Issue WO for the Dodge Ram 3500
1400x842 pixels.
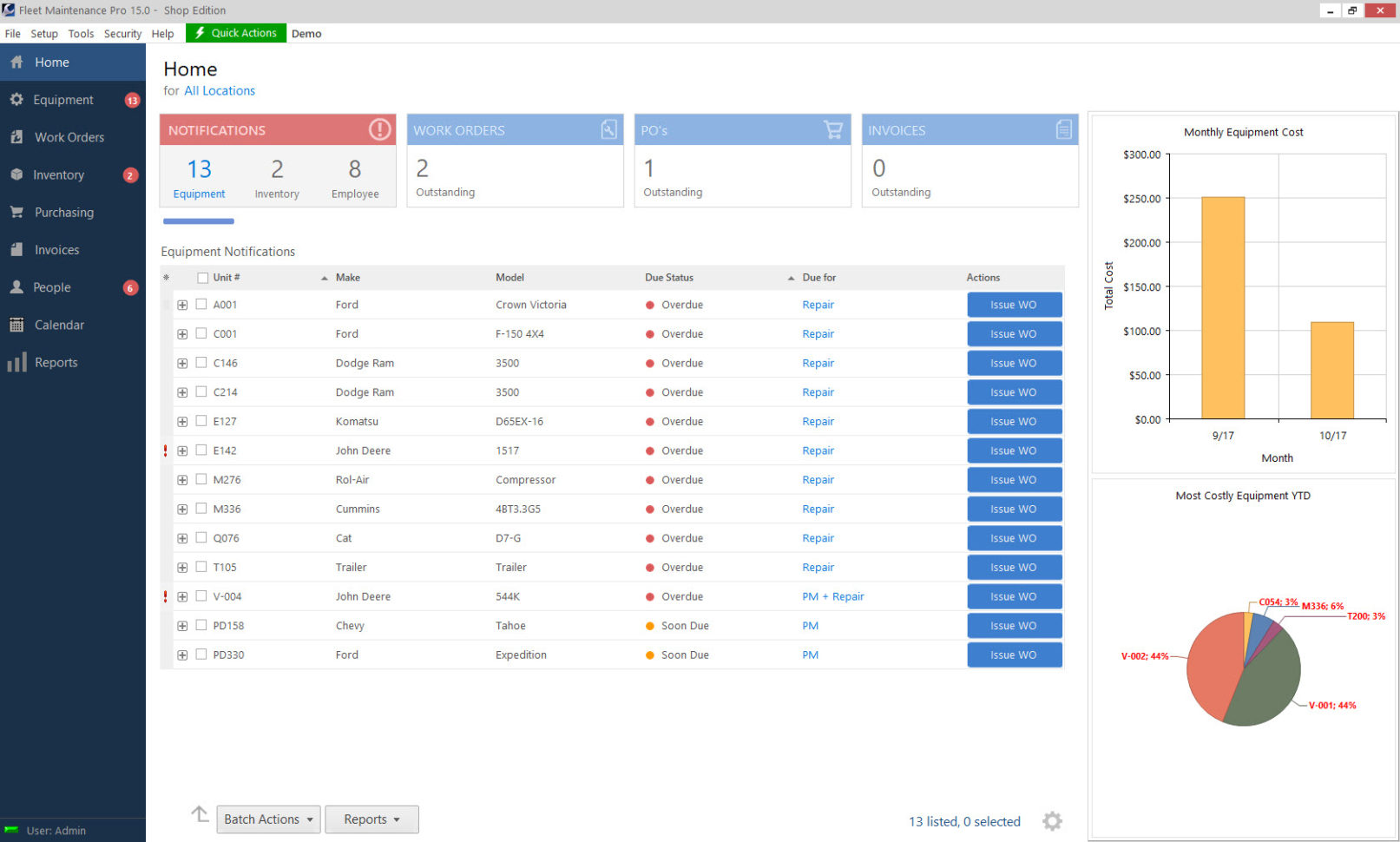click(x=1014, y=363)
